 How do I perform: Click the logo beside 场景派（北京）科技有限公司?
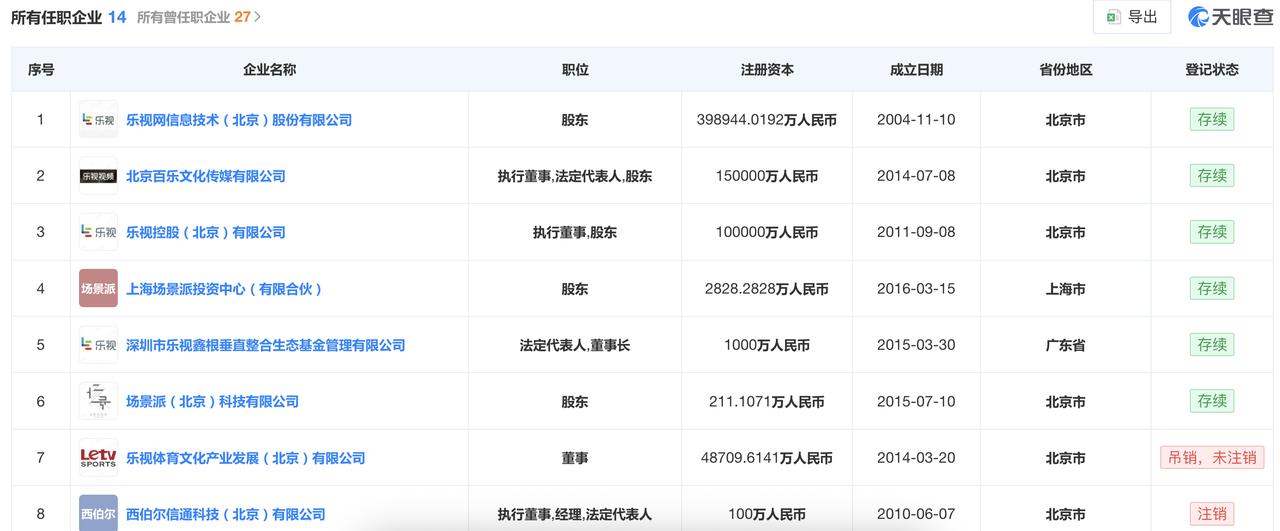pyautogui.click(x=98, y=401)
